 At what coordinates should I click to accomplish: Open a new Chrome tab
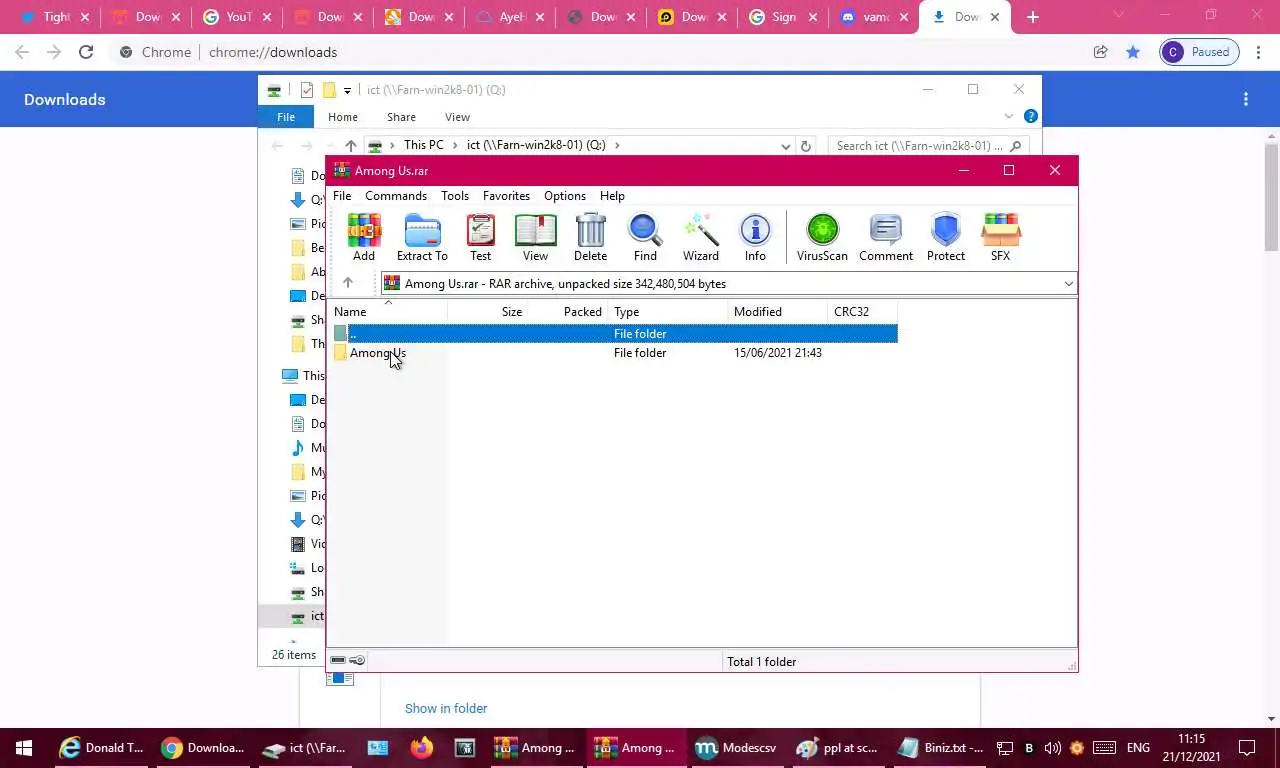tap(1033, 17)
